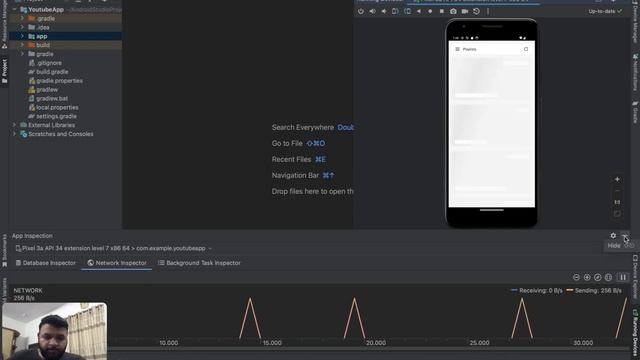640x360 pixels.
Task: Select the gradle.properties file
Action: click(x=56, y=81)
